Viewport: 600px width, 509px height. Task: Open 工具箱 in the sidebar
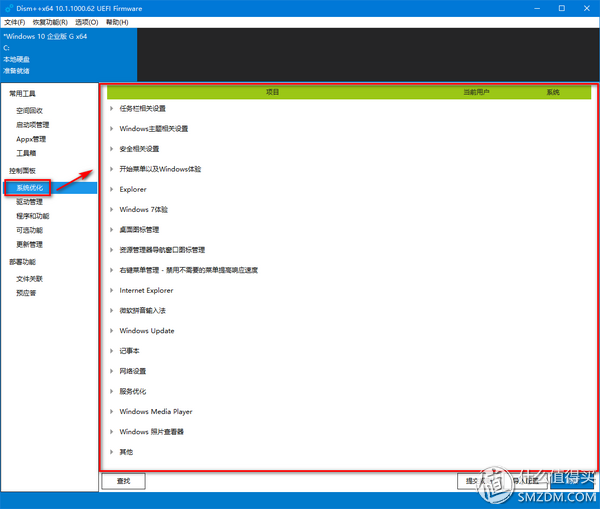click(x=26, y=153)
